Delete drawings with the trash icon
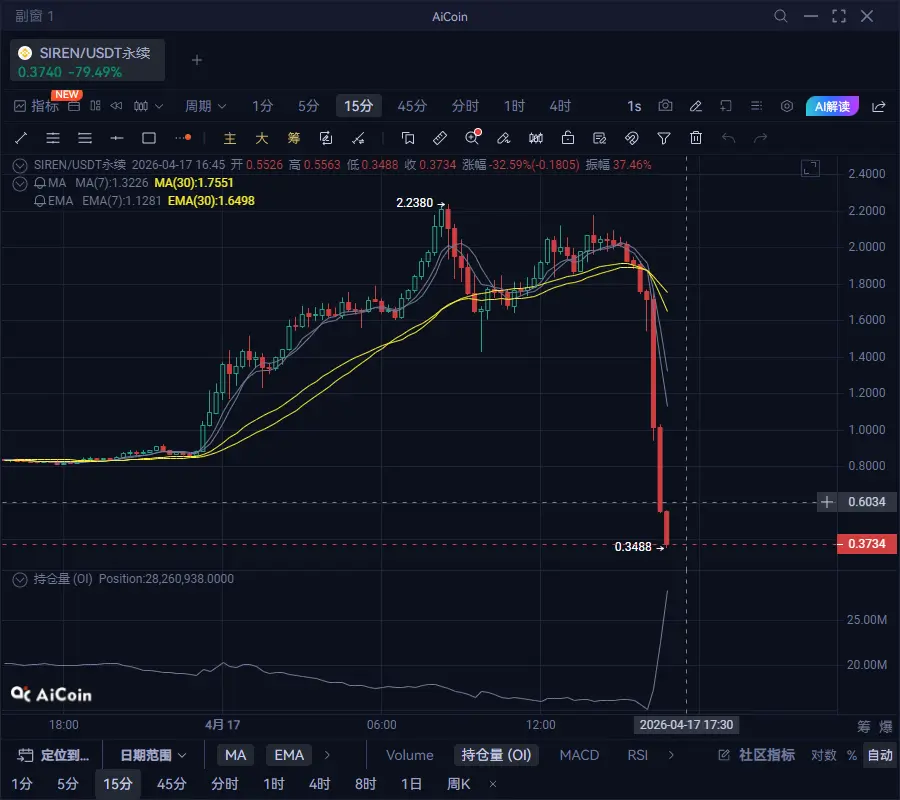 (x=696, y=138)
